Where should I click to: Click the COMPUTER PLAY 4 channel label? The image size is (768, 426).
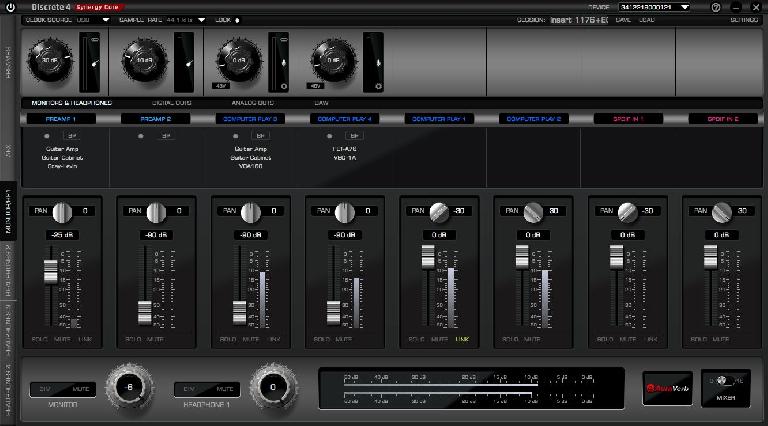coord(344,119)
